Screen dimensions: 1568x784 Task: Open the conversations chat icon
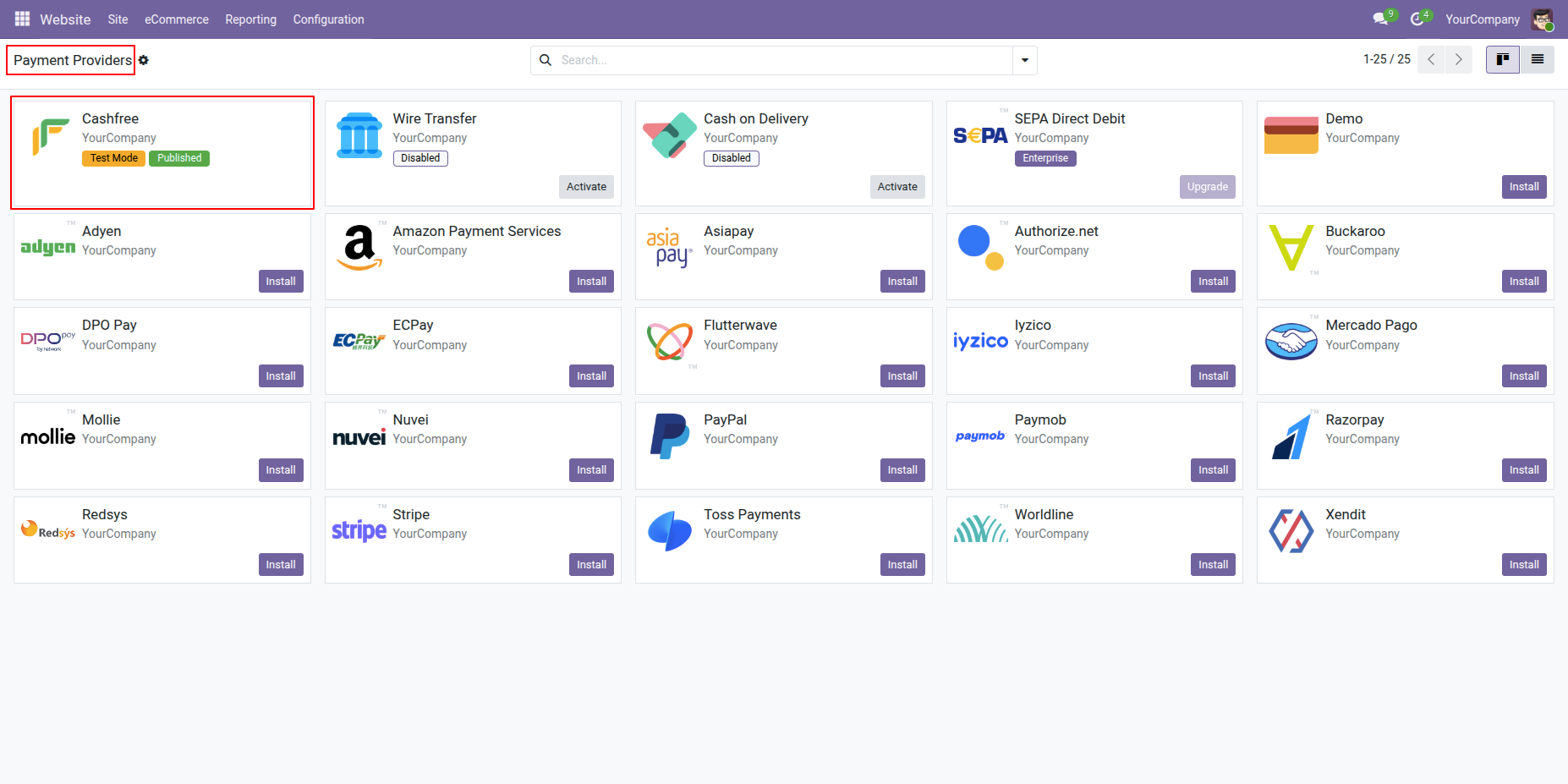coord(1380,19)
